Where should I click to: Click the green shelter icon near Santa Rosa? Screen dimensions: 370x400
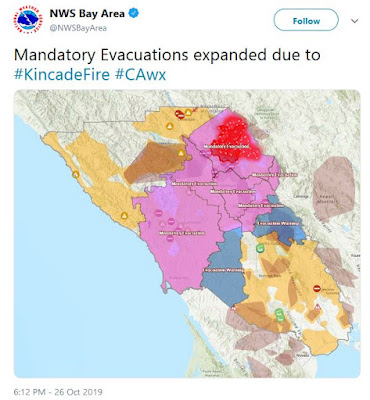click(260, 248)
